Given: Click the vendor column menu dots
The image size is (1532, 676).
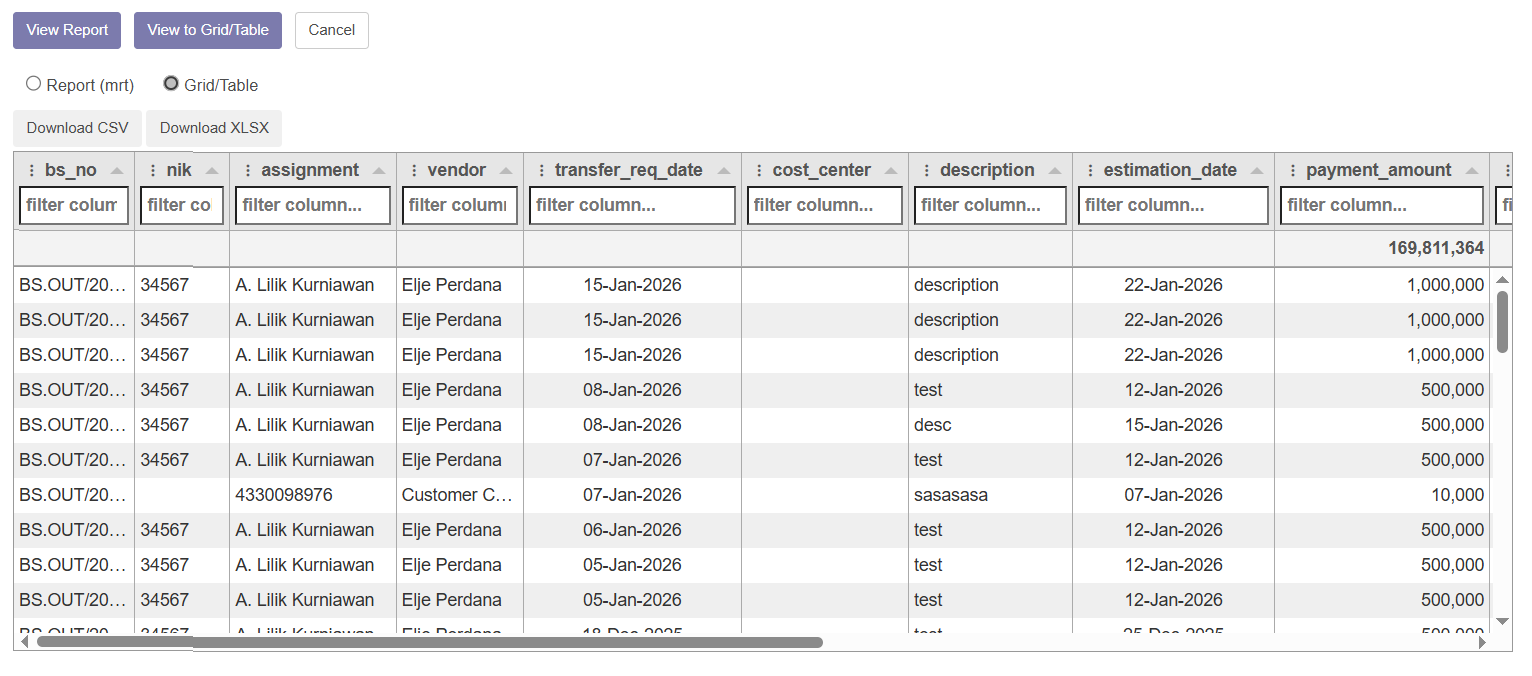Looking at the screenshot, I should 414,171.
